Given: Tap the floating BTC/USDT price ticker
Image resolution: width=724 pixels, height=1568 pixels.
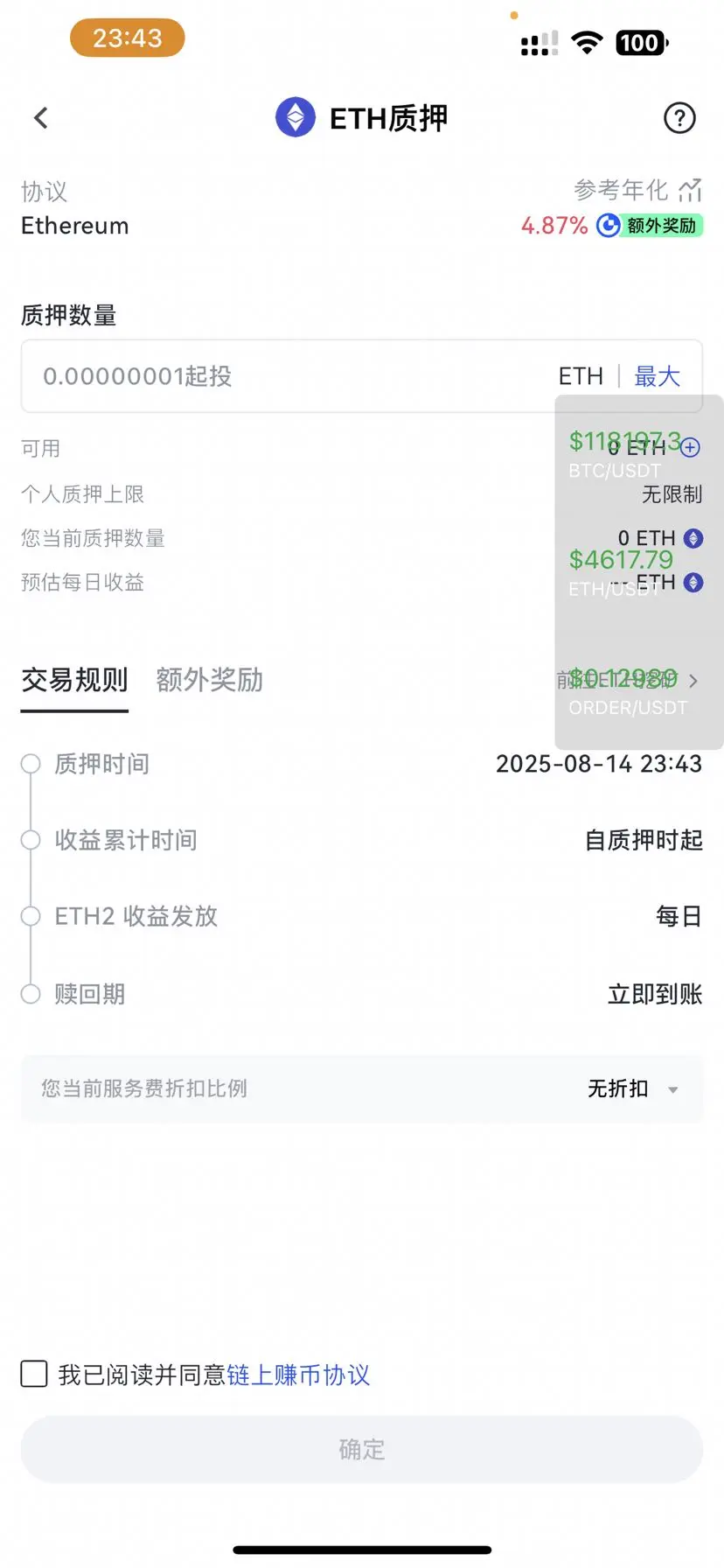Looking at the screenshot, I should [x=623, y=454].
